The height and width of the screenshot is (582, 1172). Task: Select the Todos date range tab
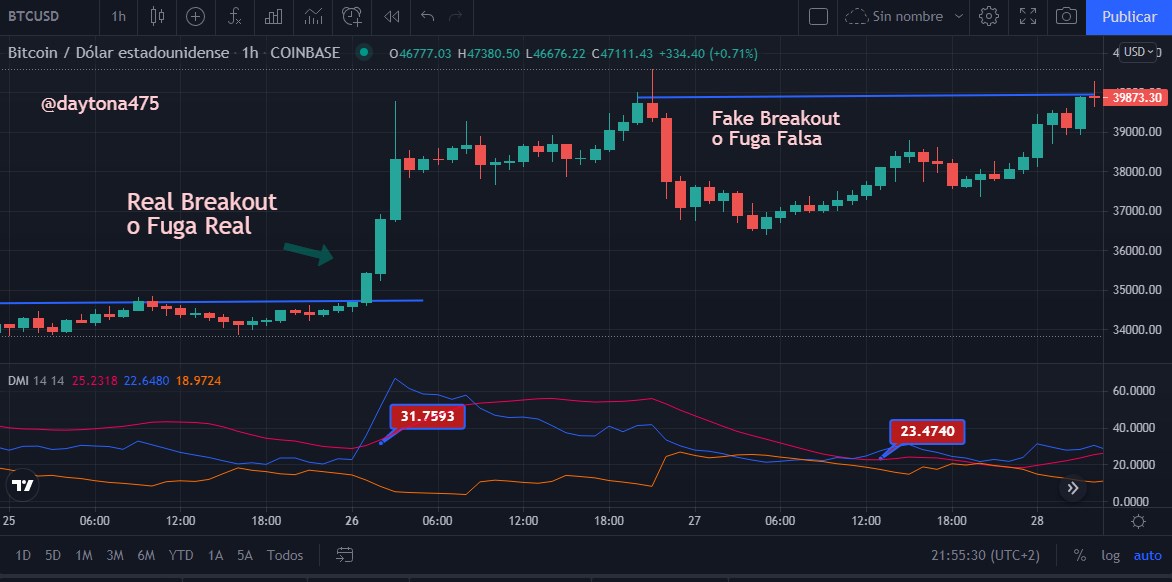[285, 555]
